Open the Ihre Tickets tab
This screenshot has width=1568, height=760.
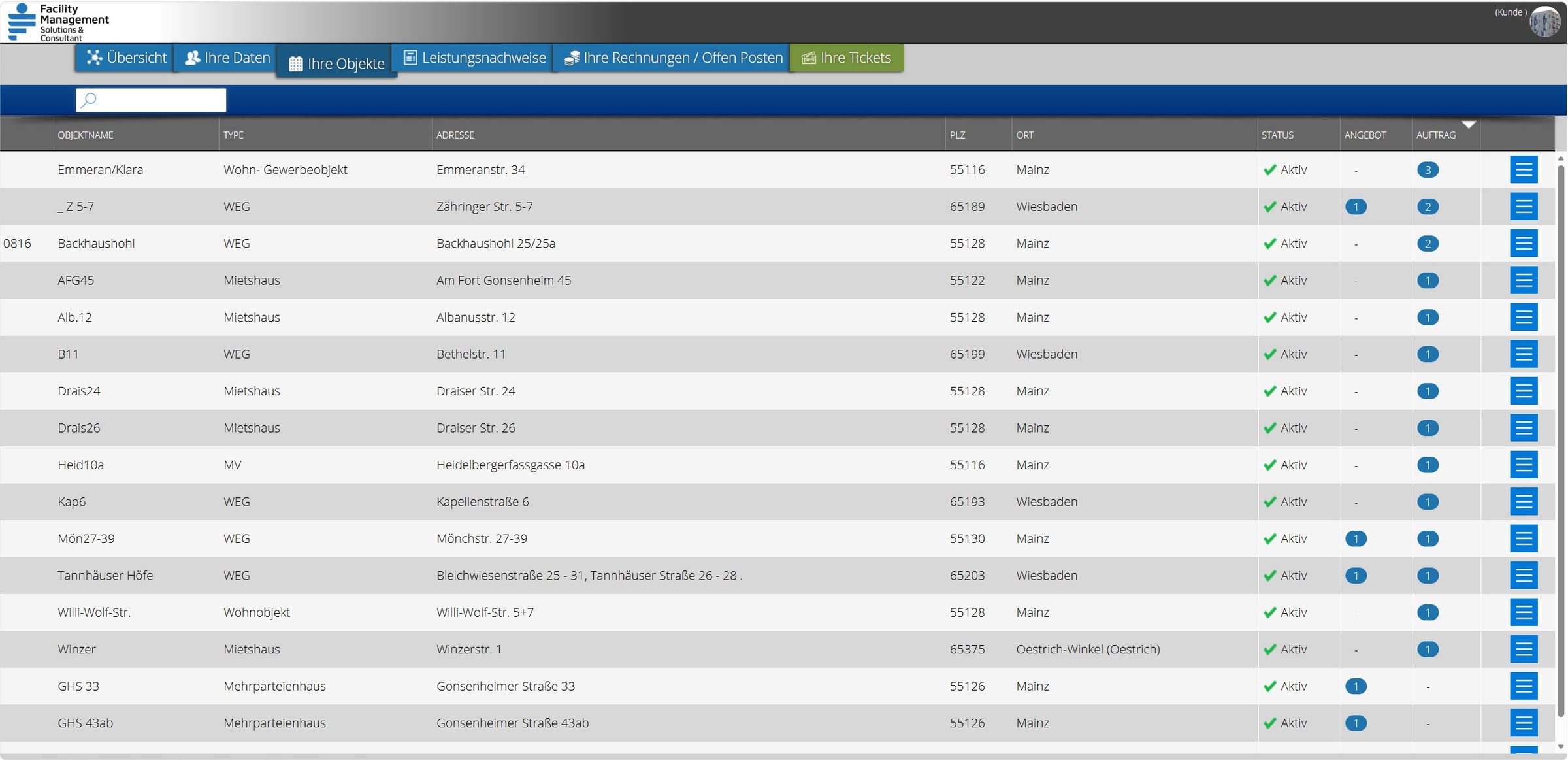pos(846,58)
